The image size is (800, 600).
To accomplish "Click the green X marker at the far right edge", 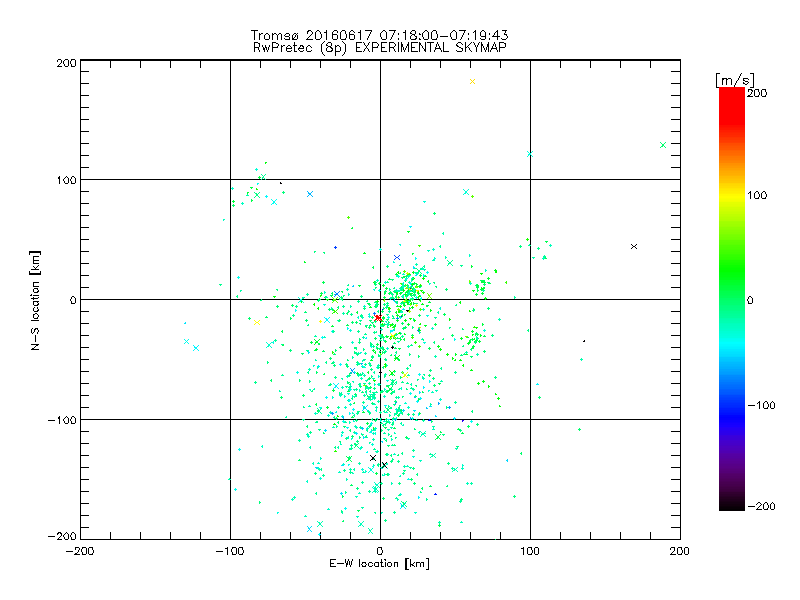I will 663,145.
